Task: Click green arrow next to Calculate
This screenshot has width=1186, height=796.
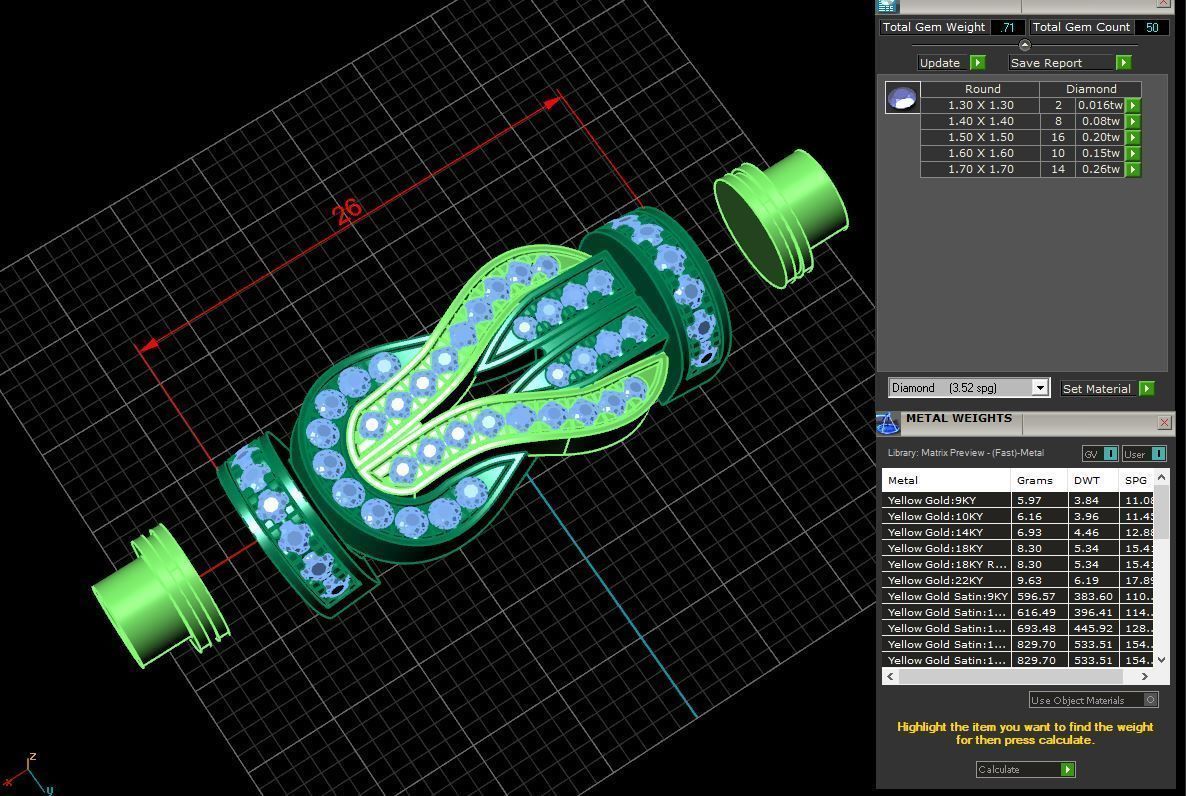Action: pyautogui.click(x=1067, y=770)
